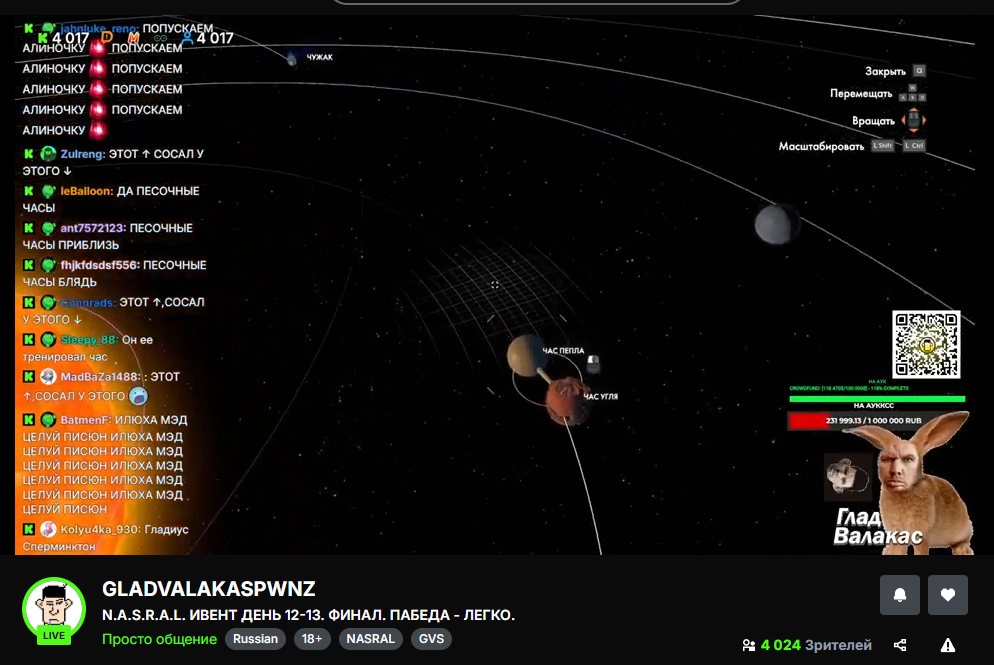Screen dimensions: 994x665
Task: Click the ЧАС УГЛЯ planet label
Action: 600,396
